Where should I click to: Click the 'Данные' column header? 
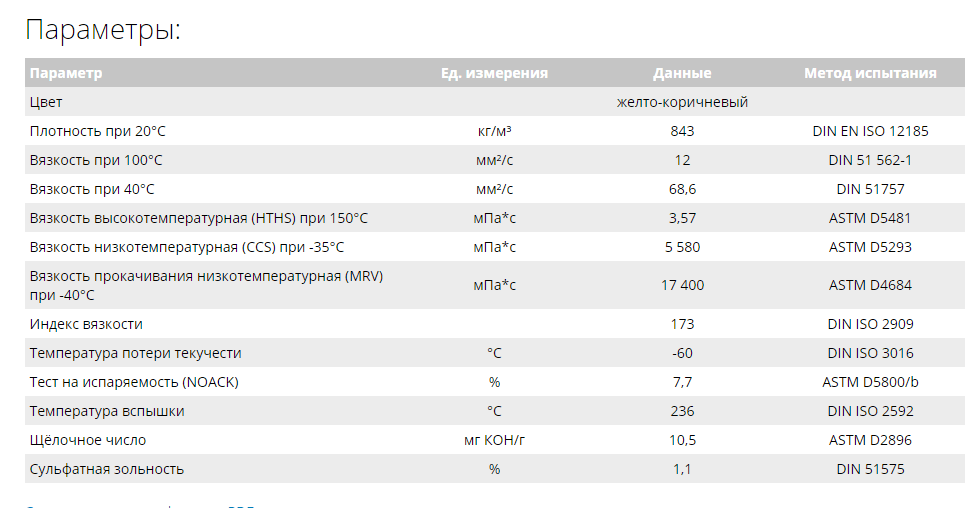click(x=682, y=73)
